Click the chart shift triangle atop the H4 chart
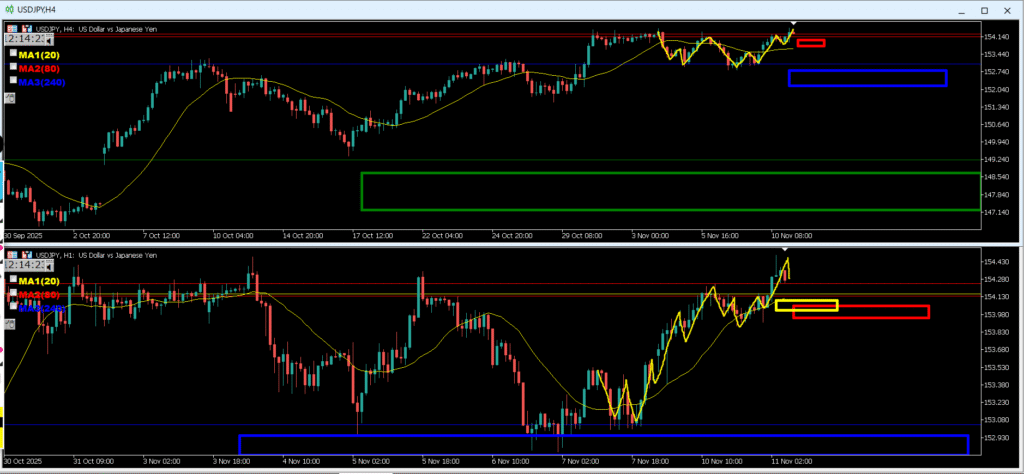Screen dimensions: 1024x474 (793, 22)
